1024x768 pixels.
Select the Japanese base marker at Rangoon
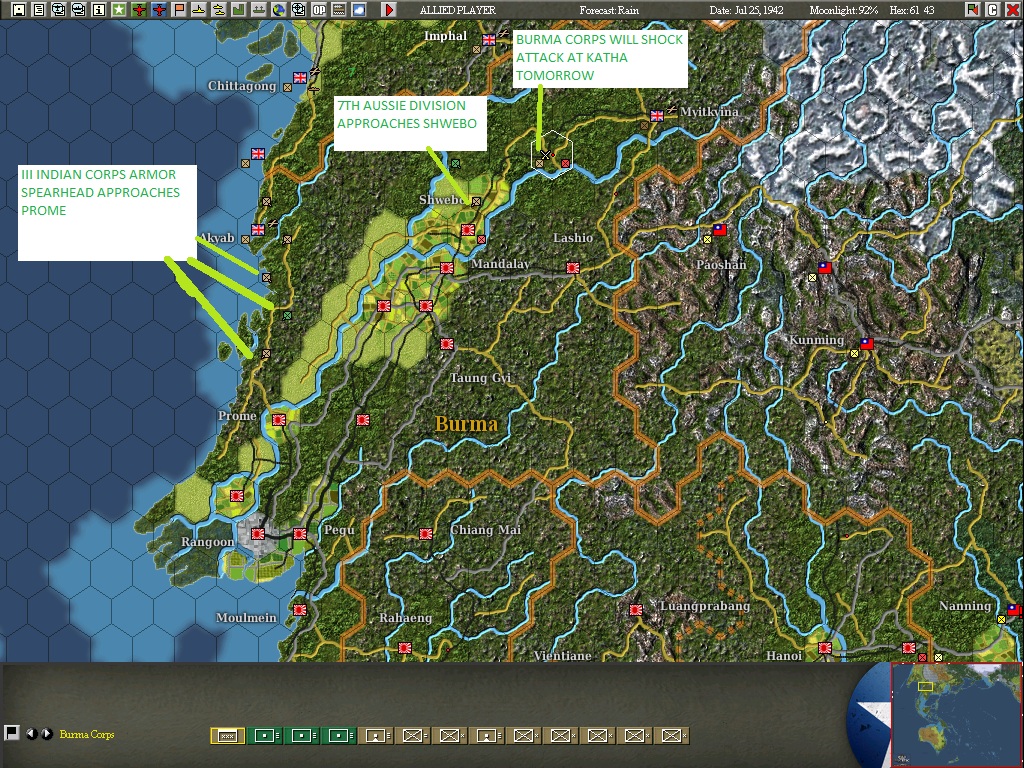[x=259, y=534]
